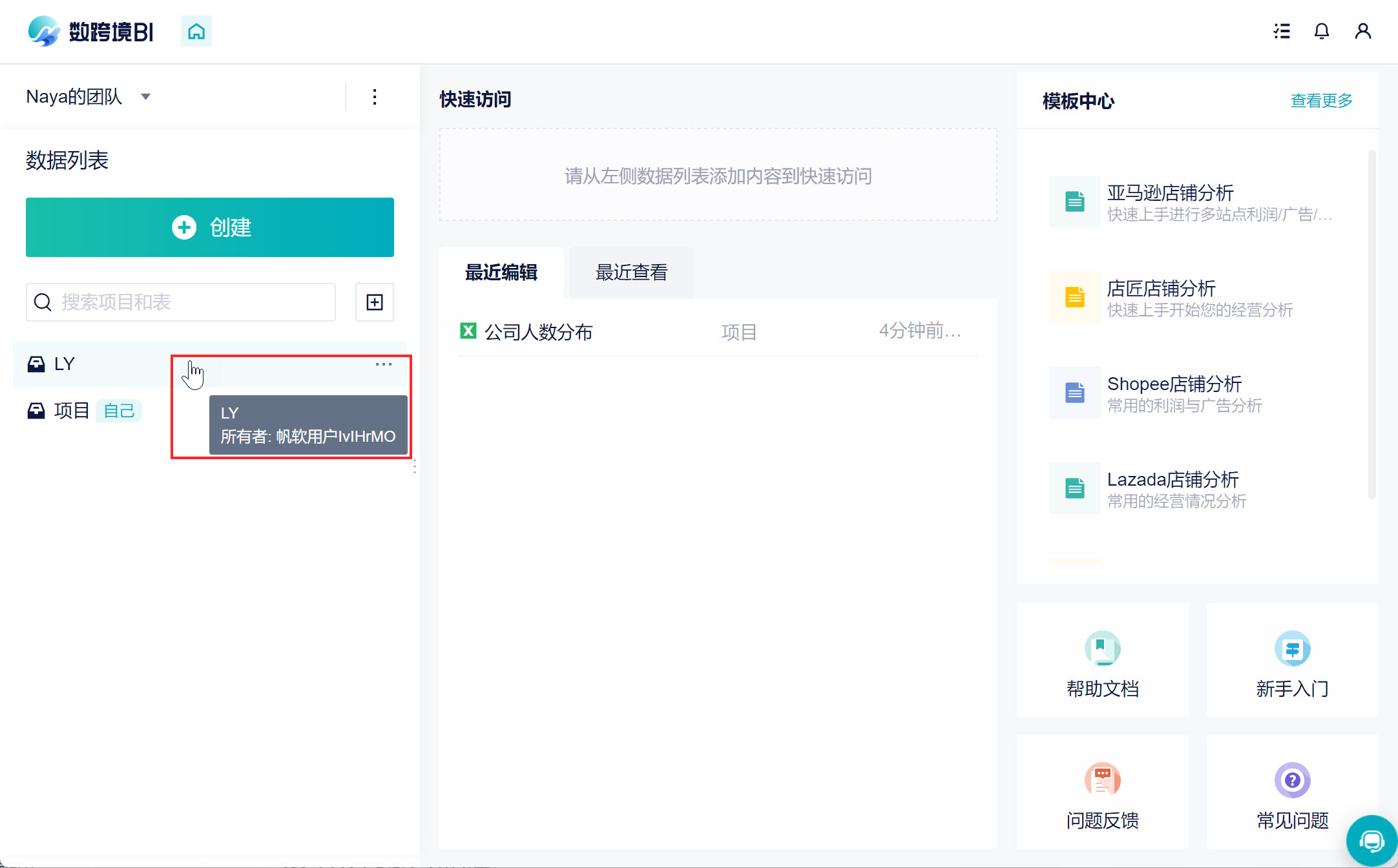Click the 查看更多 link
Viewport: 1398px width, 868px height.
click(x=1321, y=101)
